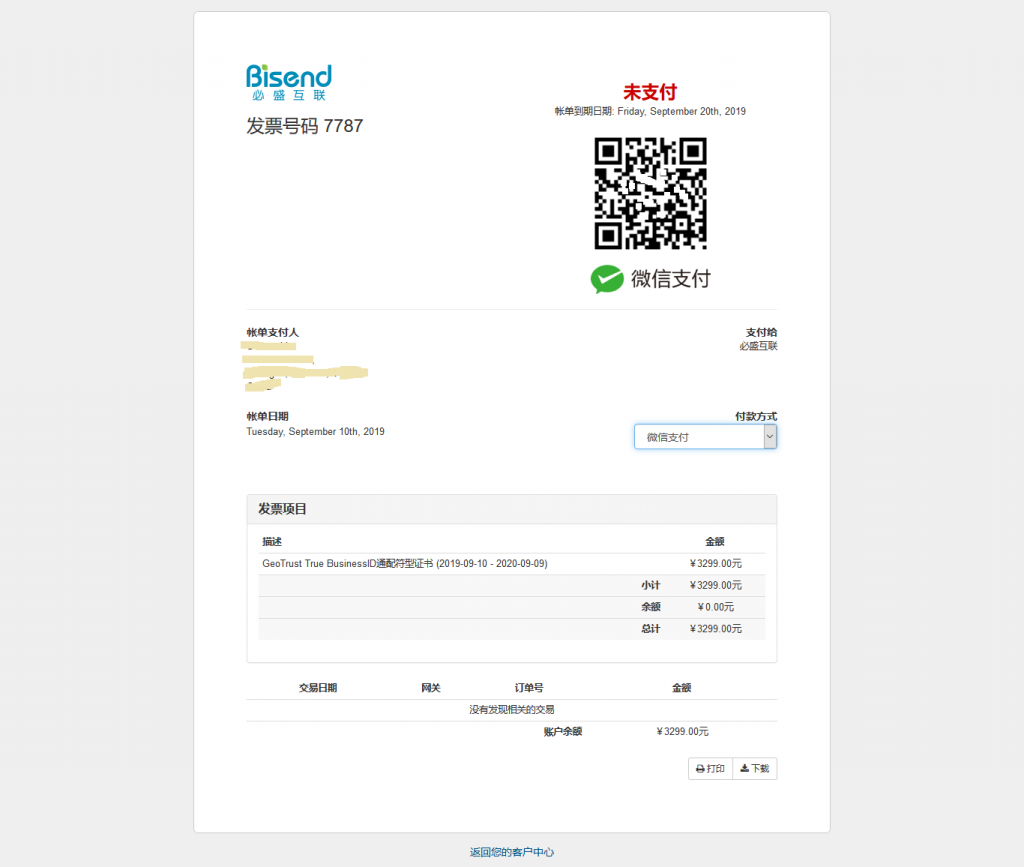Click the payee name 必盛互联
1024x867 pixels.
(x=758, y=346)
